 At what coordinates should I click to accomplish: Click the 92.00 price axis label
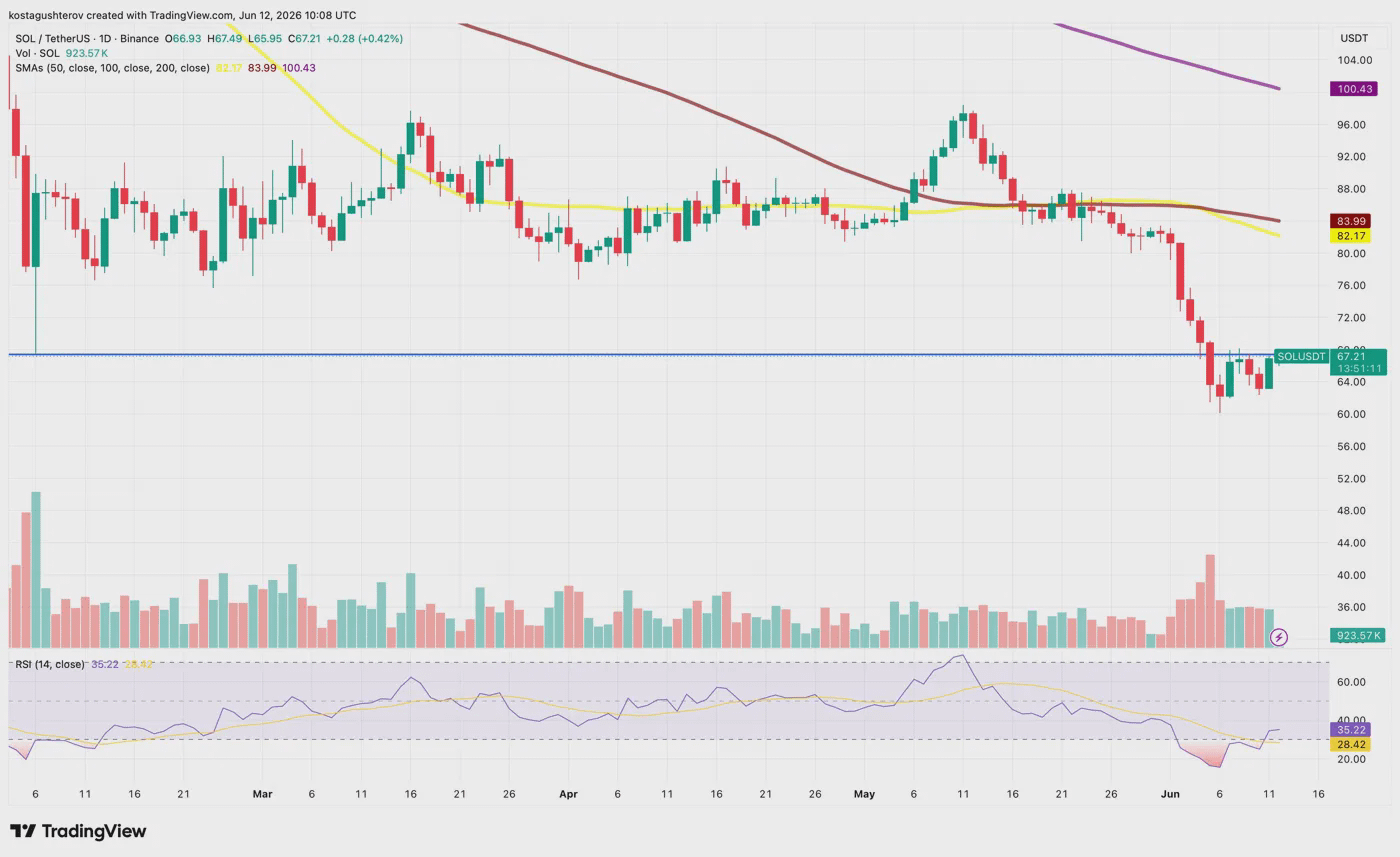click(x=1351, y=157)
